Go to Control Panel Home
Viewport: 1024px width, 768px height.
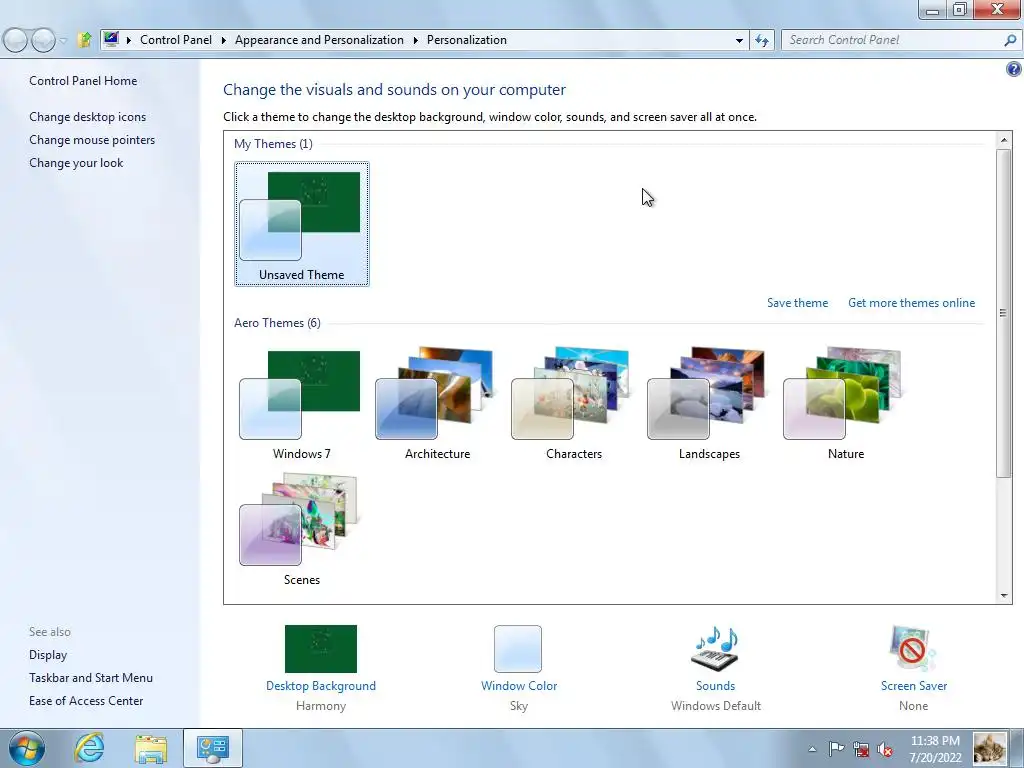(83, 81)
